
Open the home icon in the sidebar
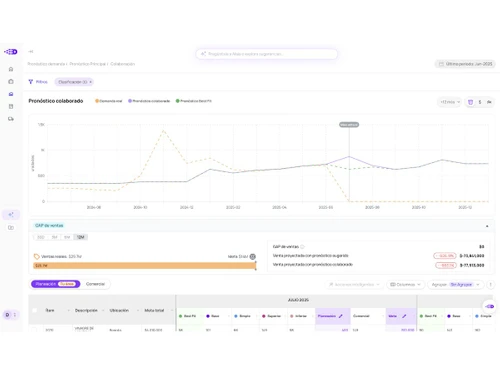coord(11,69)
